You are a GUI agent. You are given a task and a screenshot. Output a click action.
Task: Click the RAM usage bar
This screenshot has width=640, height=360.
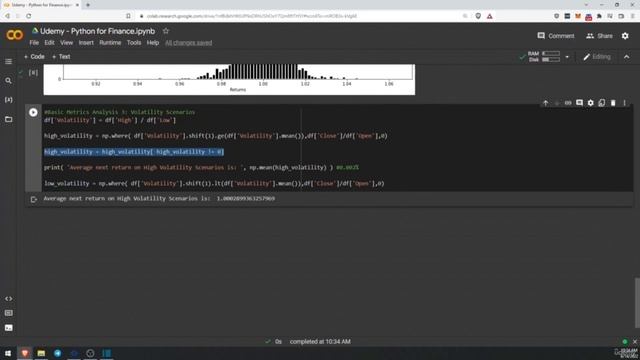[551, 53]
